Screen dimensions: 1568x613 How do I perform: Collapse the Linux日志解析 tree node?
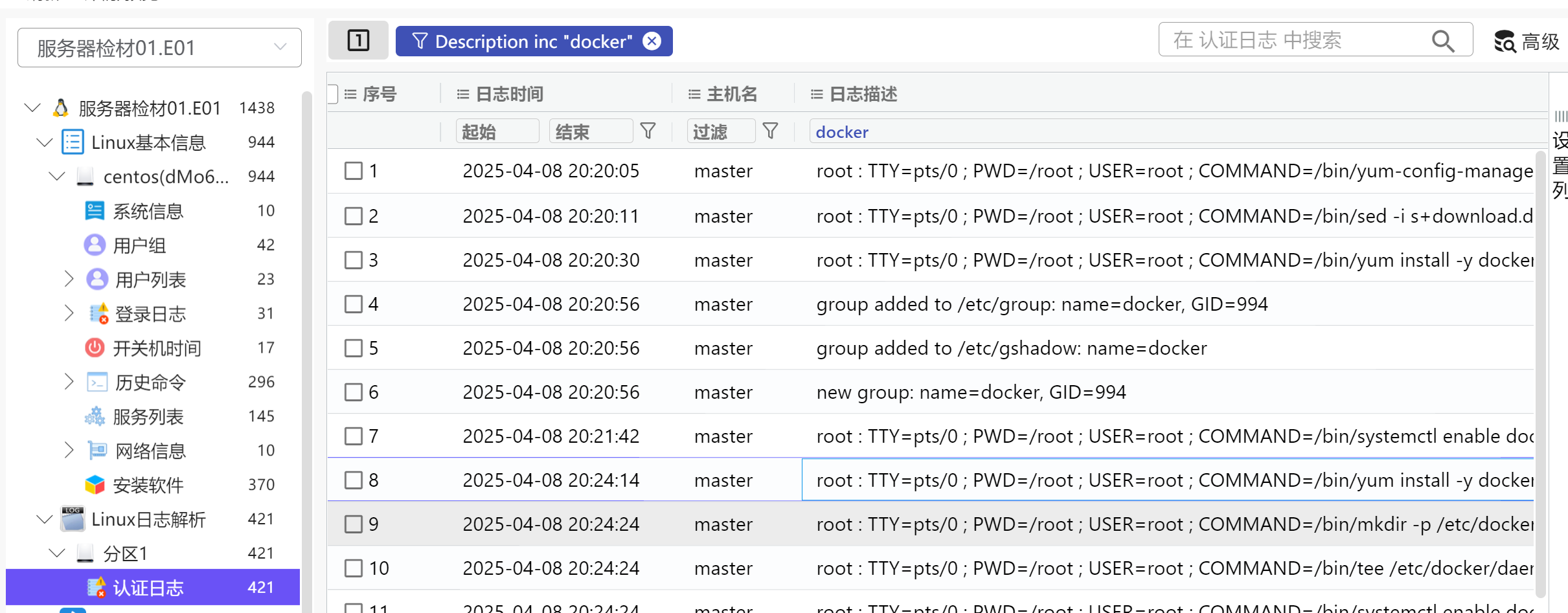(x=45, y=519)
